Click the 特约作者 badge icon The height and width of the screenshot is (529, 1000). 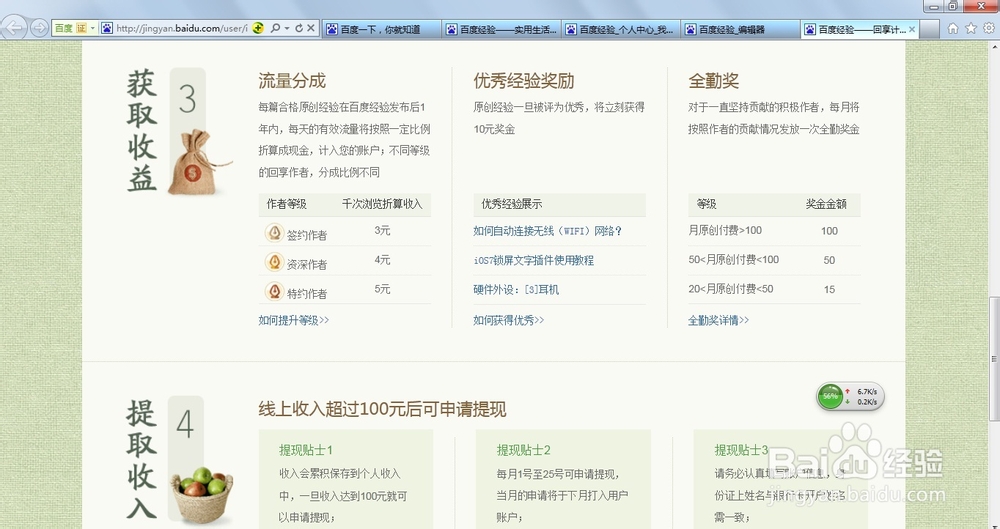[x=274, y=292]
